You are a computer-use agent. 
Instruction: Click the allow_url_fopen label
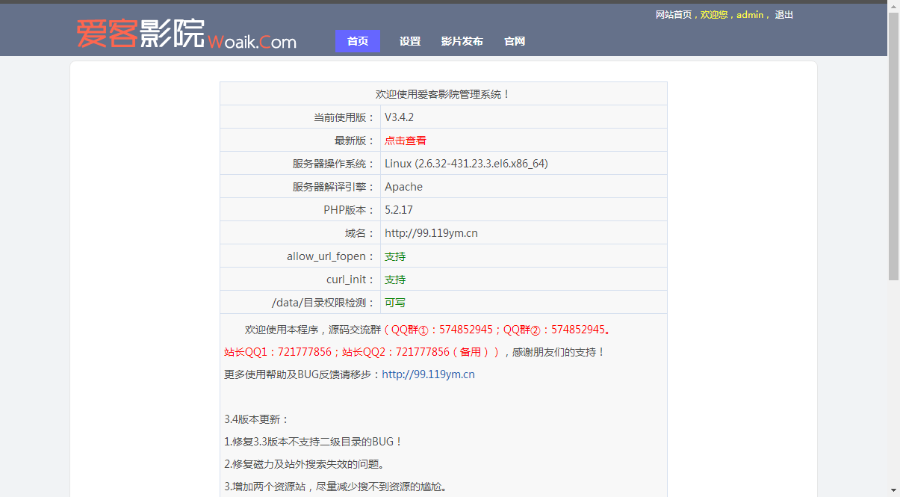click(x=331, y=257)
